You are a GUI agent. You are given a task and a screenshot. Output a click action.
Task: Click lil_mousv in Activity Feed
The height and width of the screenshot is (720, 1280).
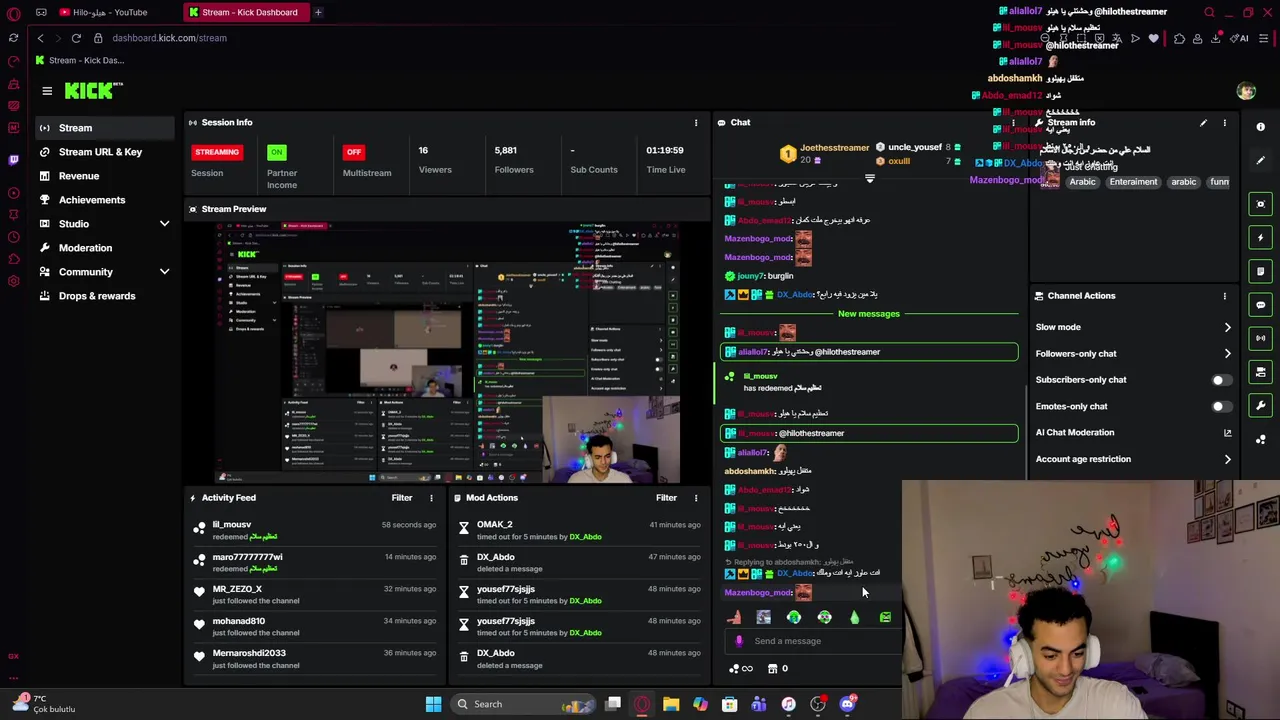point(232,524)
